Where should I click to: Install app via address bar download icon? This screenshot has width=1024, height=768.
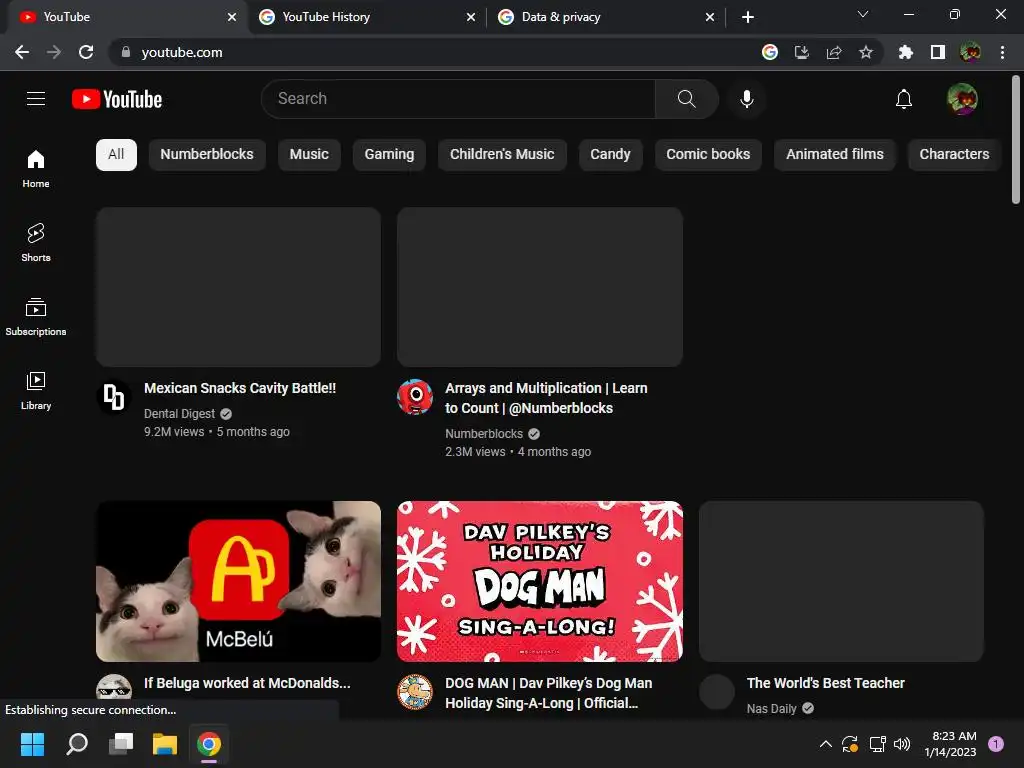pyautogui.click(x=802, y=52)
